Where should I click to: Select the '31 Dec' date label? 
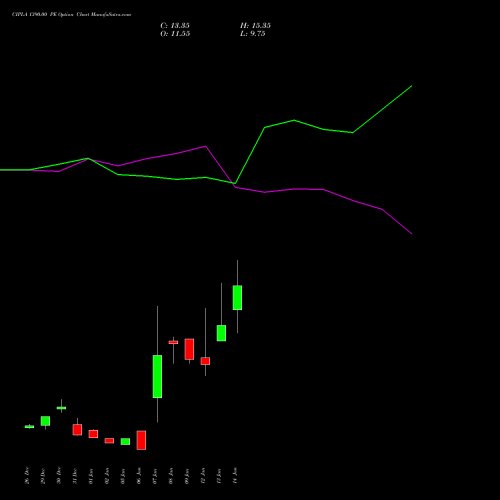click(75, 476)
